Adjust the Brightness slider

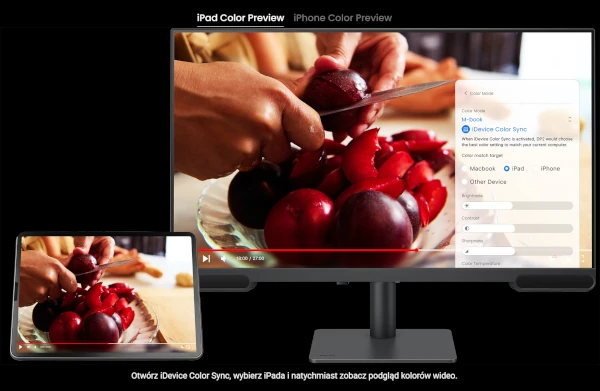pyautogui.click(x=517, y=205)
